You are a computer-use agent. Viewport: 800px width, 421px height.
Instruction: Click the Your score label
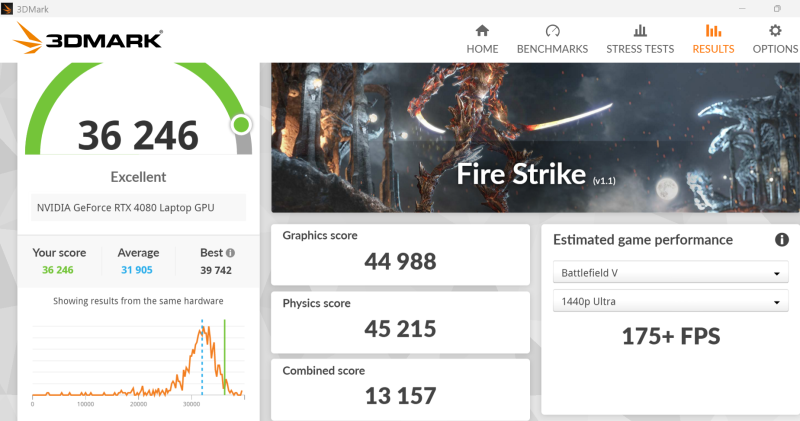pos(59,253)
